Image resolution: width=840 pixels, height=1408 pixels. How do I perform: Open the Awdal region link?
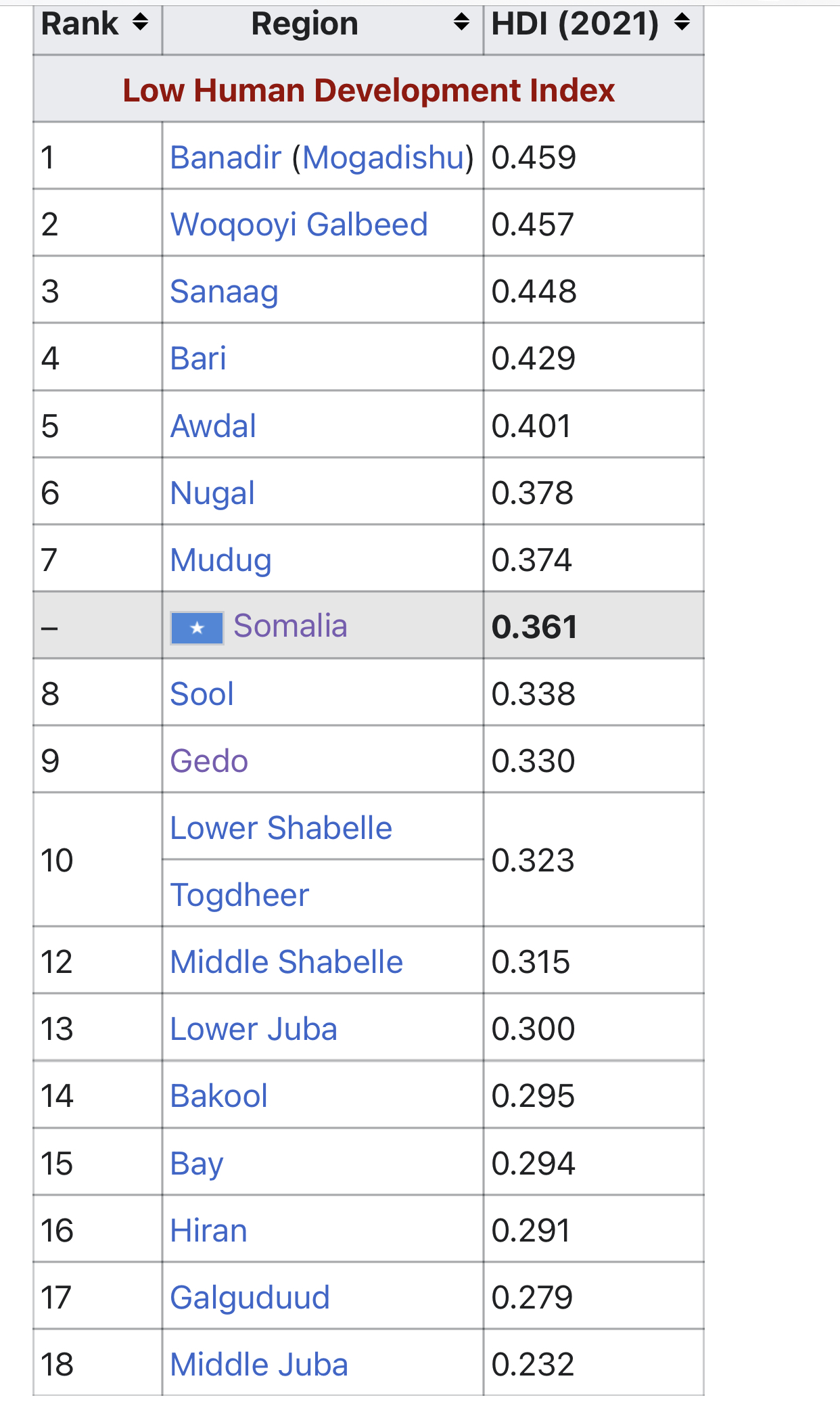tap(213, 426)
